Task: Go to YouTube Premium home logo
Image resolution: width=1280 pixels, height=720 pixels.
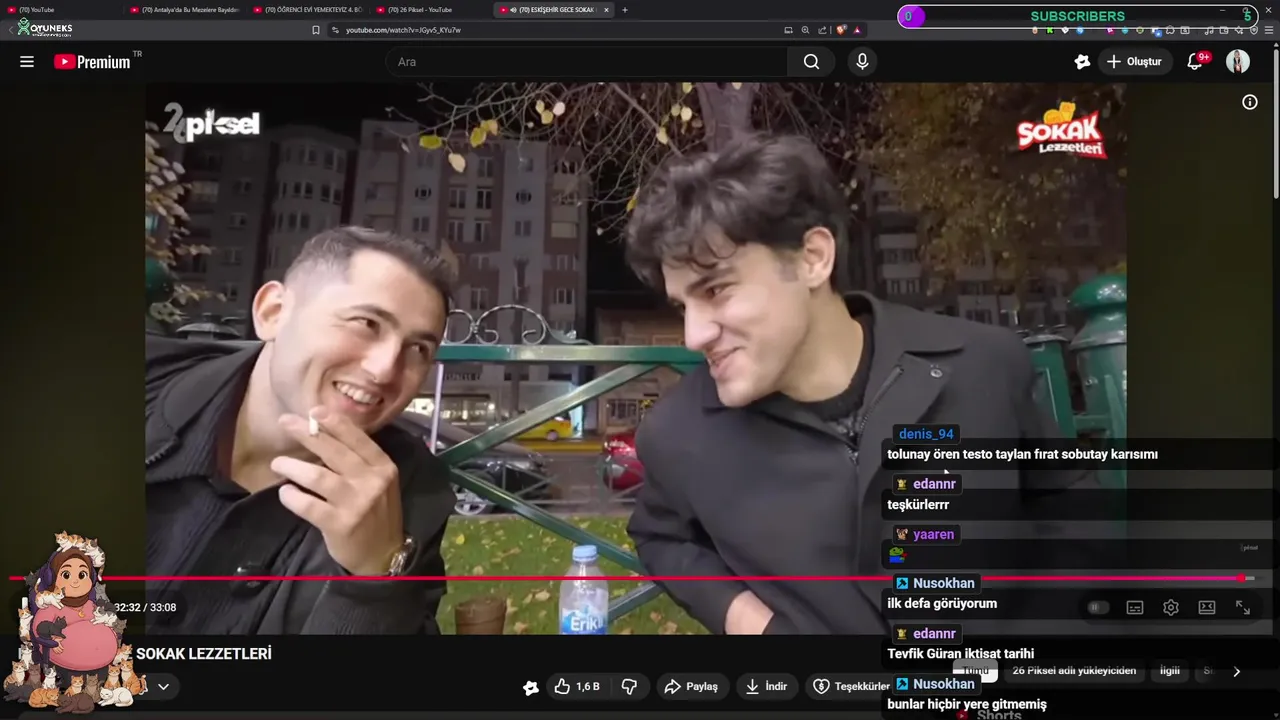Action: (x=92, y=62)
